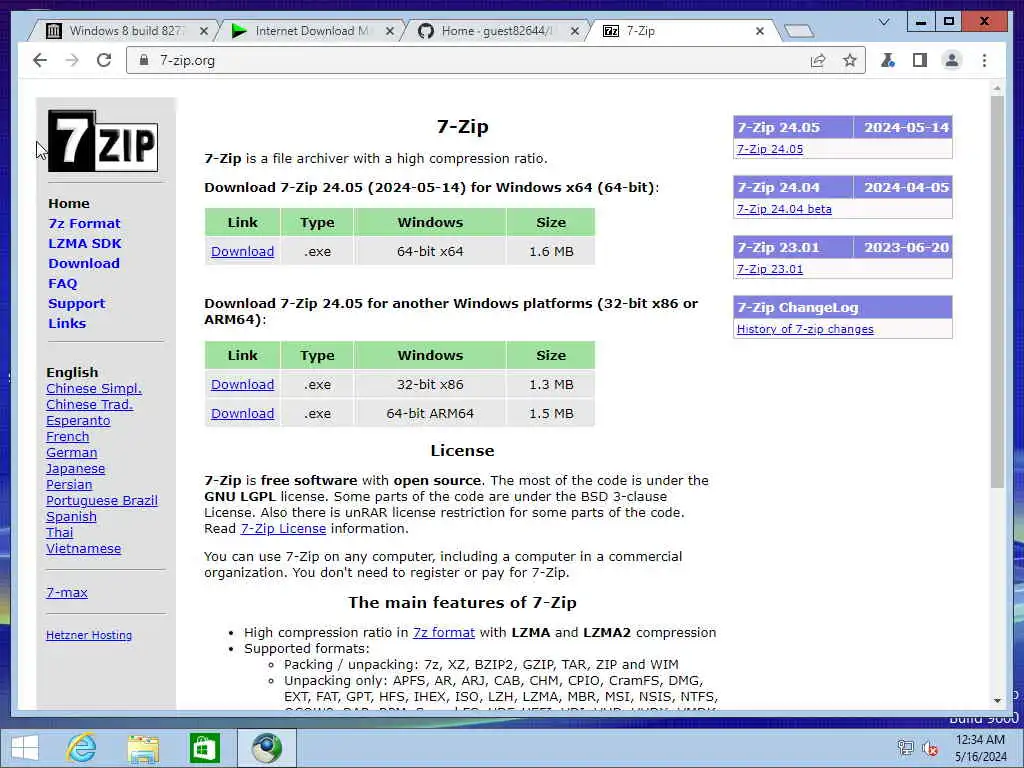Open a new tab
Image resolution: width=1024 pixels, height=768 pixels.
coord(798,31)
